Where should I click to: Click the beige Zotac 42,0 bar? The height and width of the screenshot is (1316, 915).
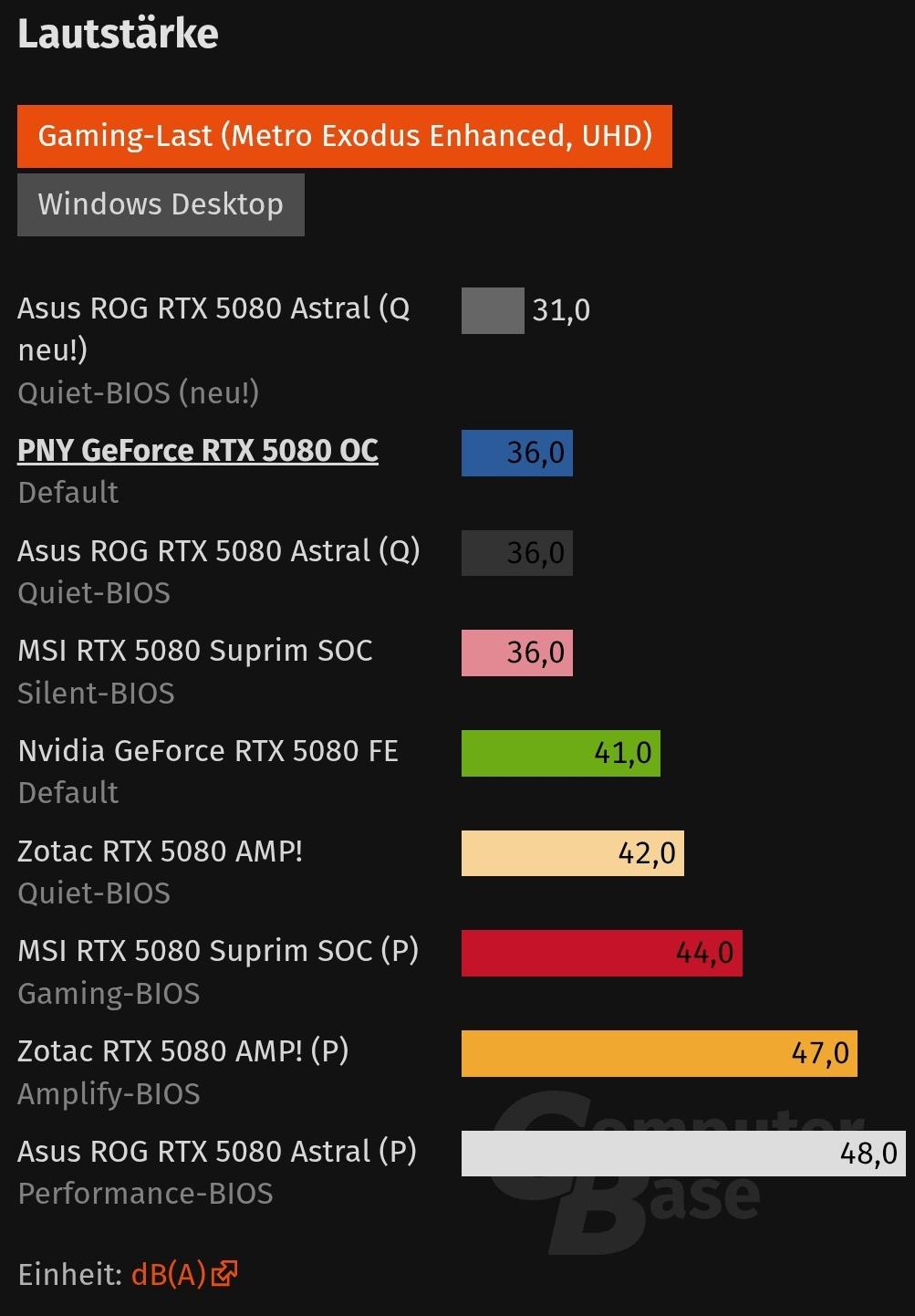[x=572, y=853]
